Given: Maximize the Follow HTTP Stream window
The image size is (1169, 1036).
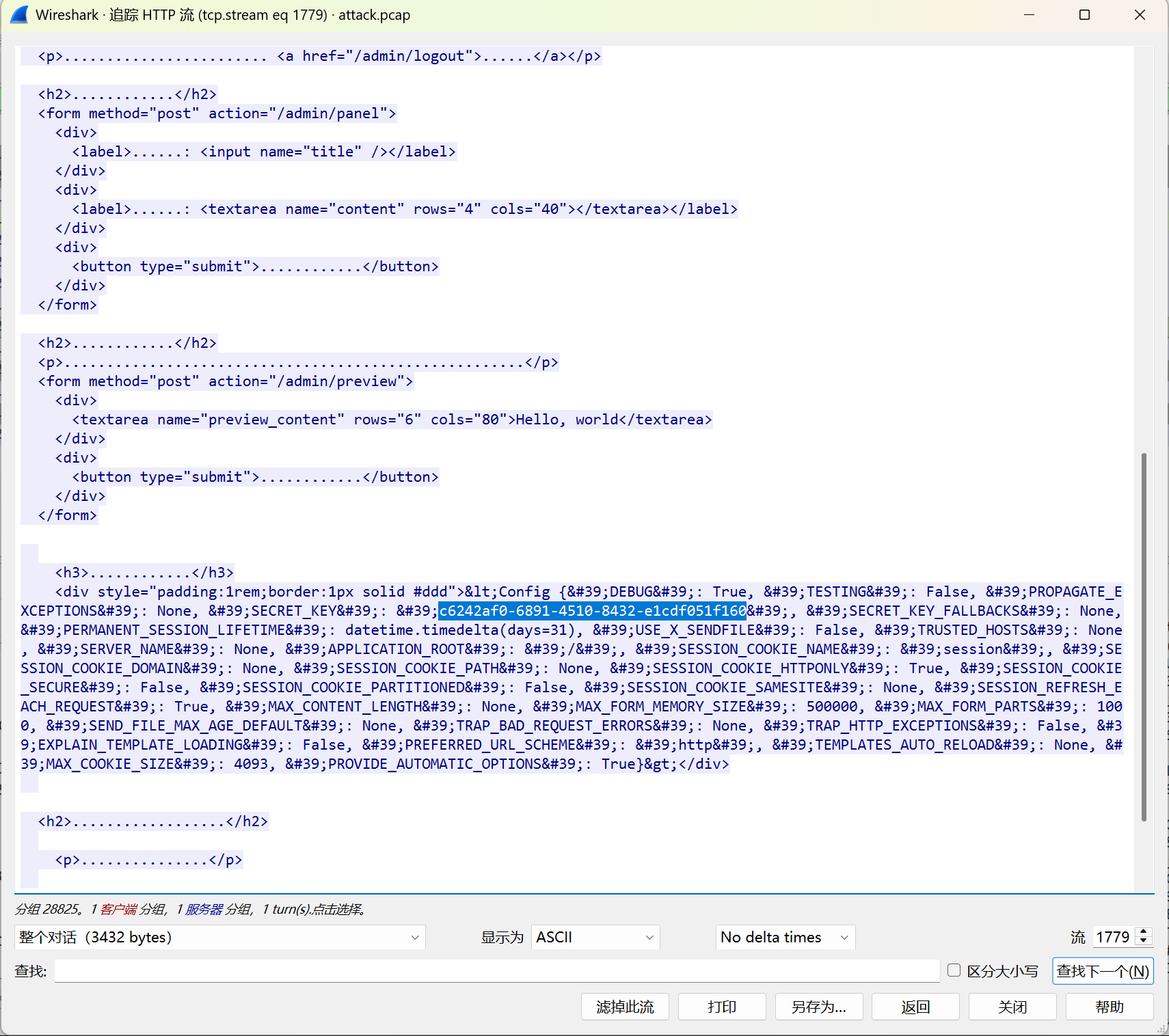Looking at the screenshot, I should (1084, 15).
